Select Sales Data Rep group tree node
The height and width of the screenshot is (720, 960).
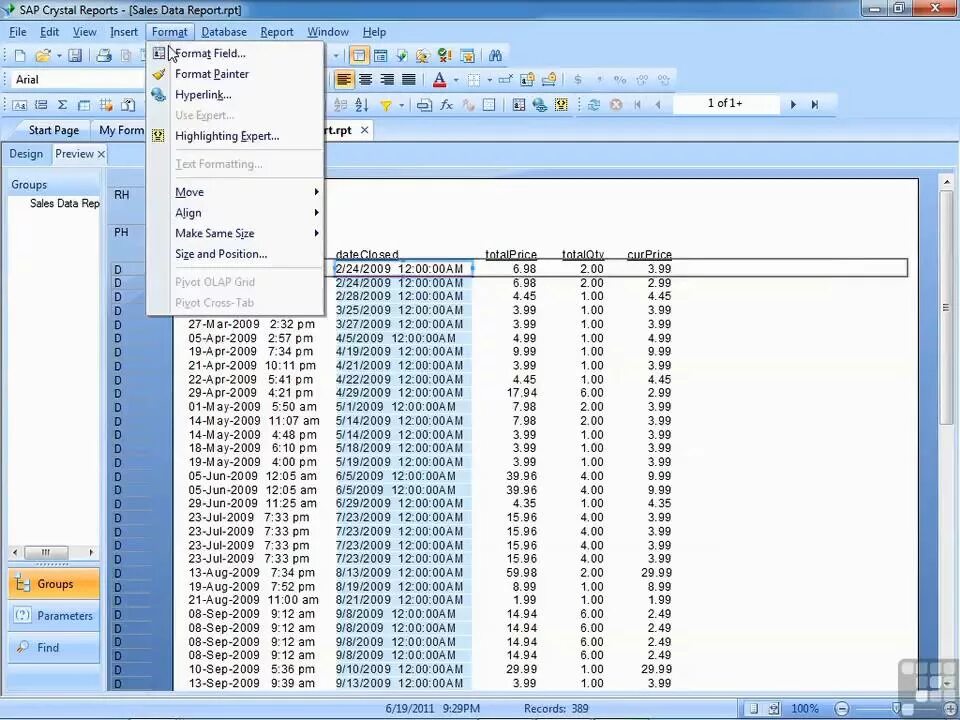pos(64,203)
